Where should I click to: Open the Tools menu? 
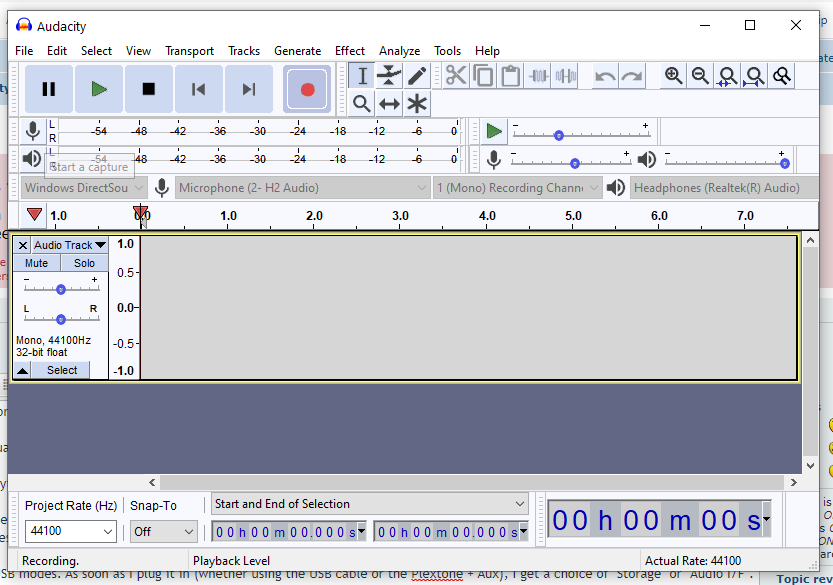(447, 51)
